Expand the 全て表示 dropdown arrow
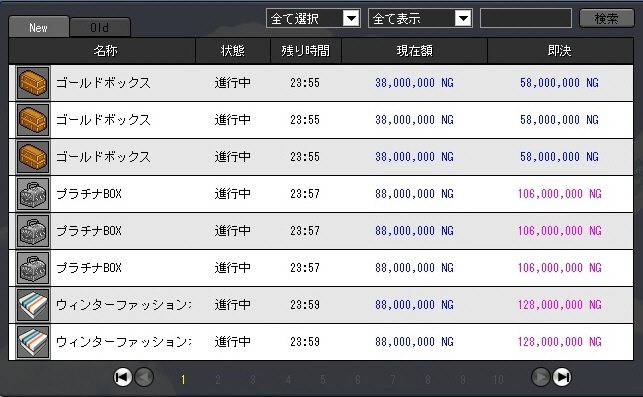This screenshot has width=643, height=397. point(463,18)
